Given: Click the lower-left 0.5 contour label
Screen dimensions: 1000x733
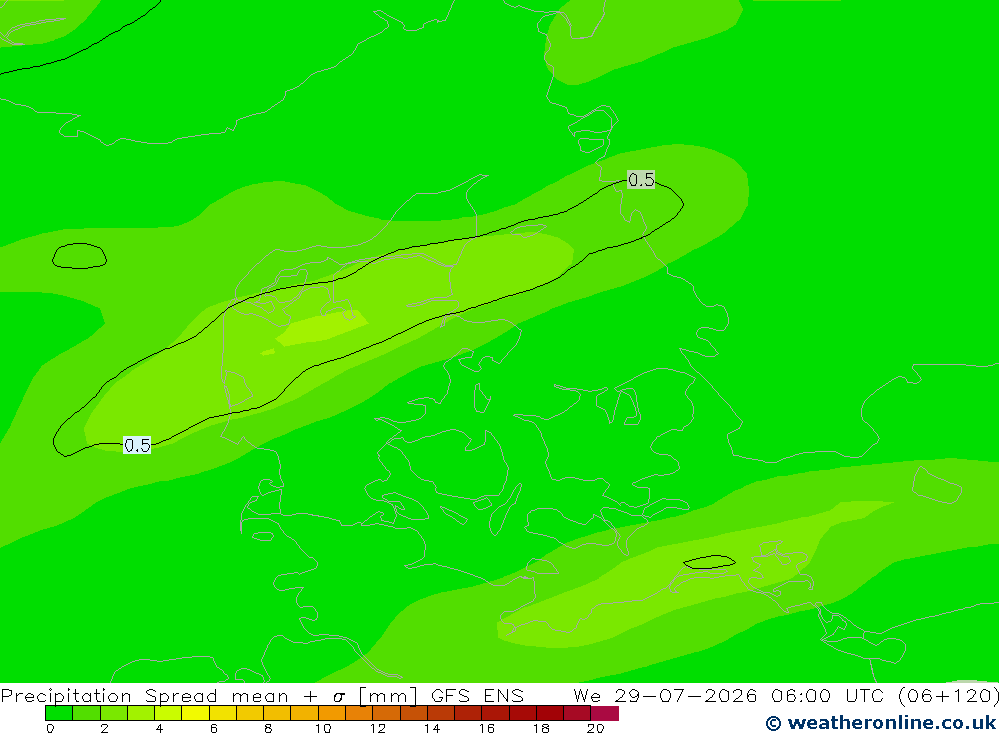Looking at the screenshot, I should click(137, 445).
